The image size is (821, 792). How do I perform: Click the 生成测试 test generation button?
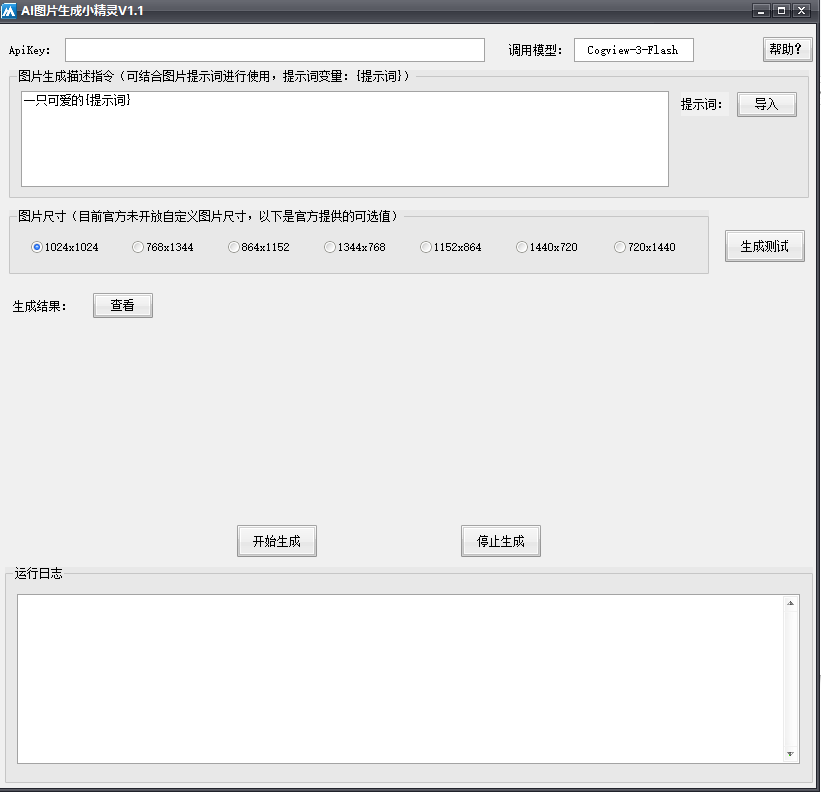[764, 246]
